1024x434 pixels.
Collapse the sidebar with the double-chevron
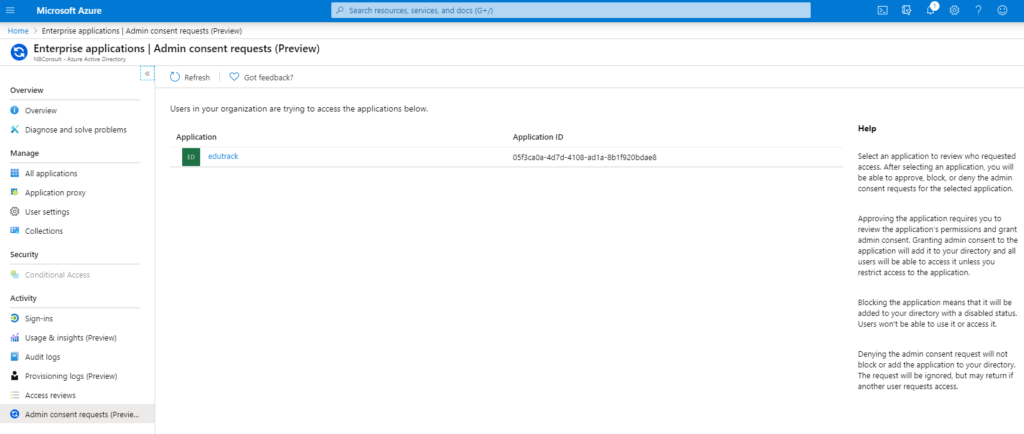pos(148,74)
